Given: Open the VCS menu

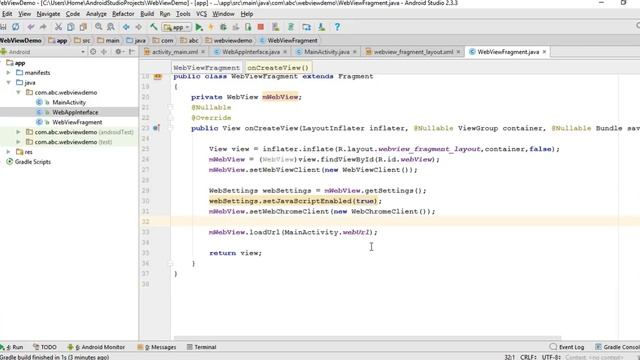Looking at the screenshot, I should [201, 14].
